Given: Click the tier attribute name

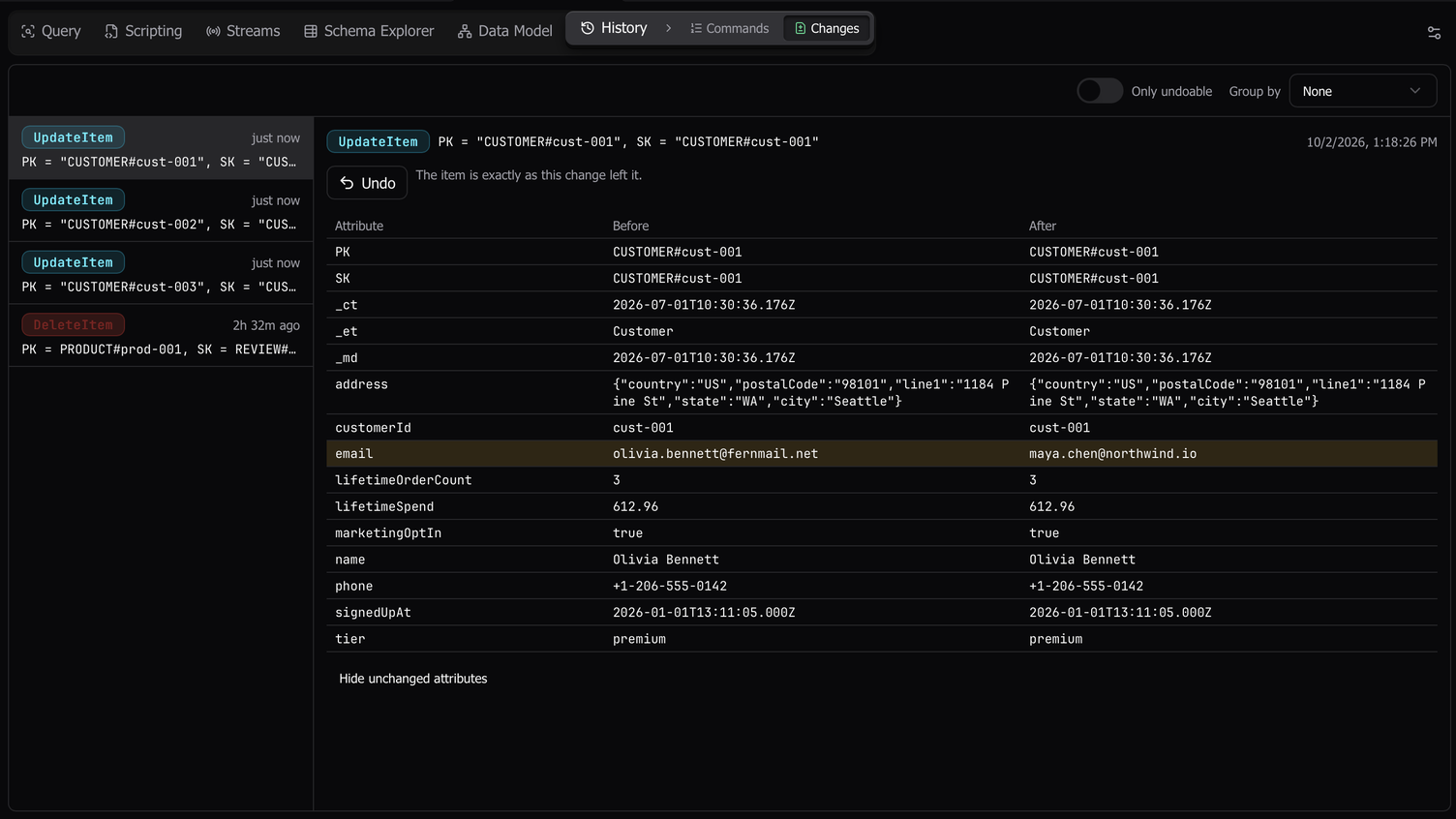Looking at the screenshot, I should 350,639.
